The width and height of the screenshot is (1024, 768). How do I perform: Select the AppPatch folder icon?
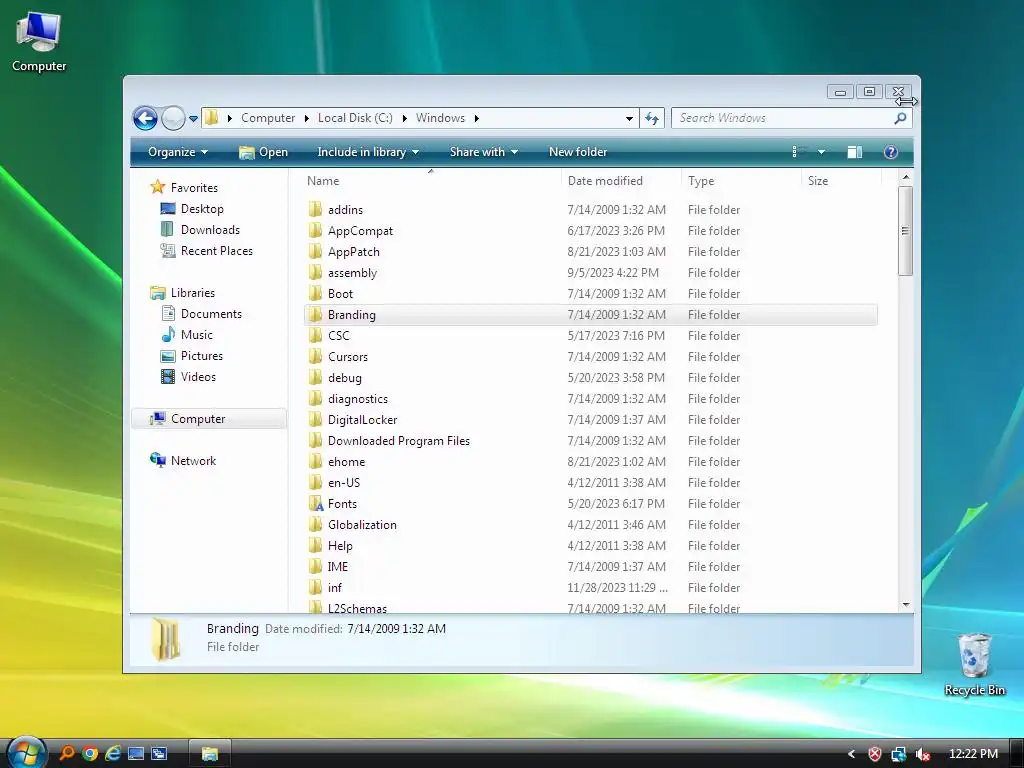pyautogui.click(x=315, y=251)
